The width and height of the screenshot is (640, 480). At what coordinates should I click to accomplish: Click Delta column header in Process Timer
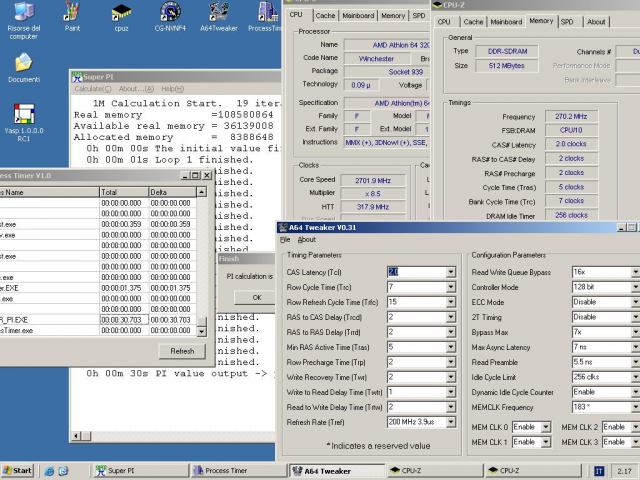pos(172,192)
